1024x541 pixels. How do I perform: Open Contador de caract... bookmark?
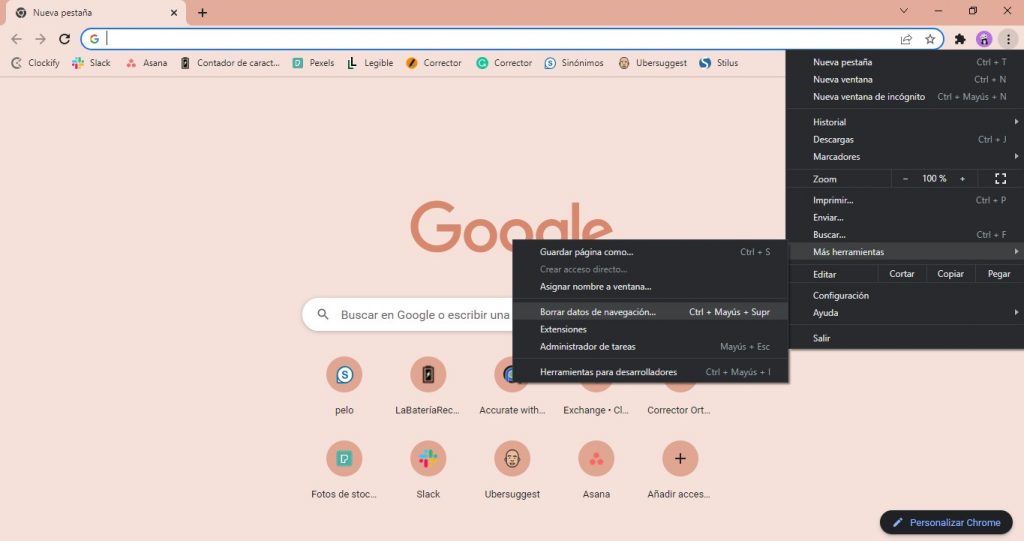[x=230, y=63]
